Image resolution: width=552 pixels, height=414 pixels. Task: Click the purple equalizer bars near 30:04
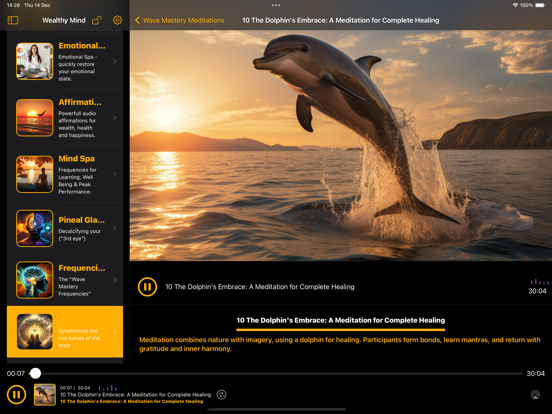pyautogui.click(x=539, y=282)
